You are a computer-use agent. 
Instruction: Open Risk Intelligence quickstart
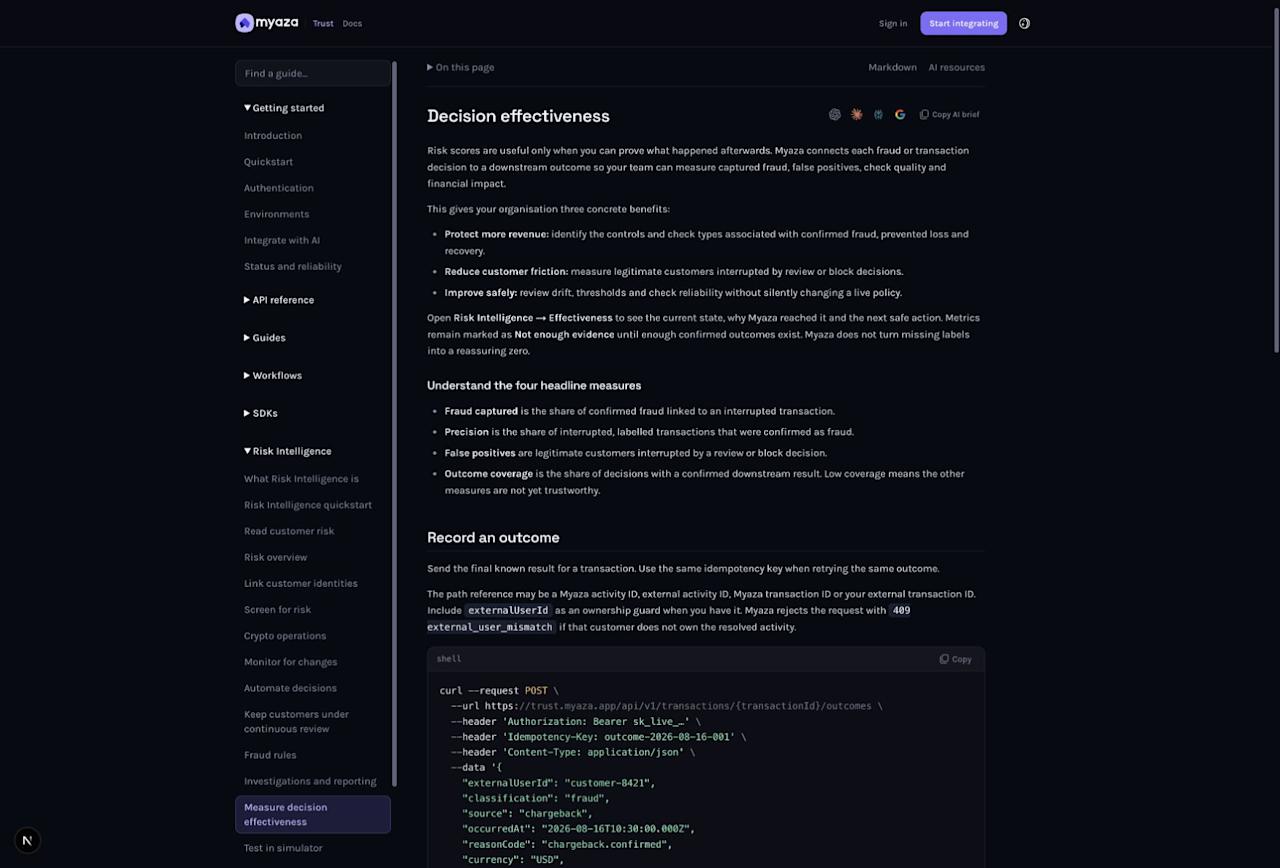pos(308,505)
